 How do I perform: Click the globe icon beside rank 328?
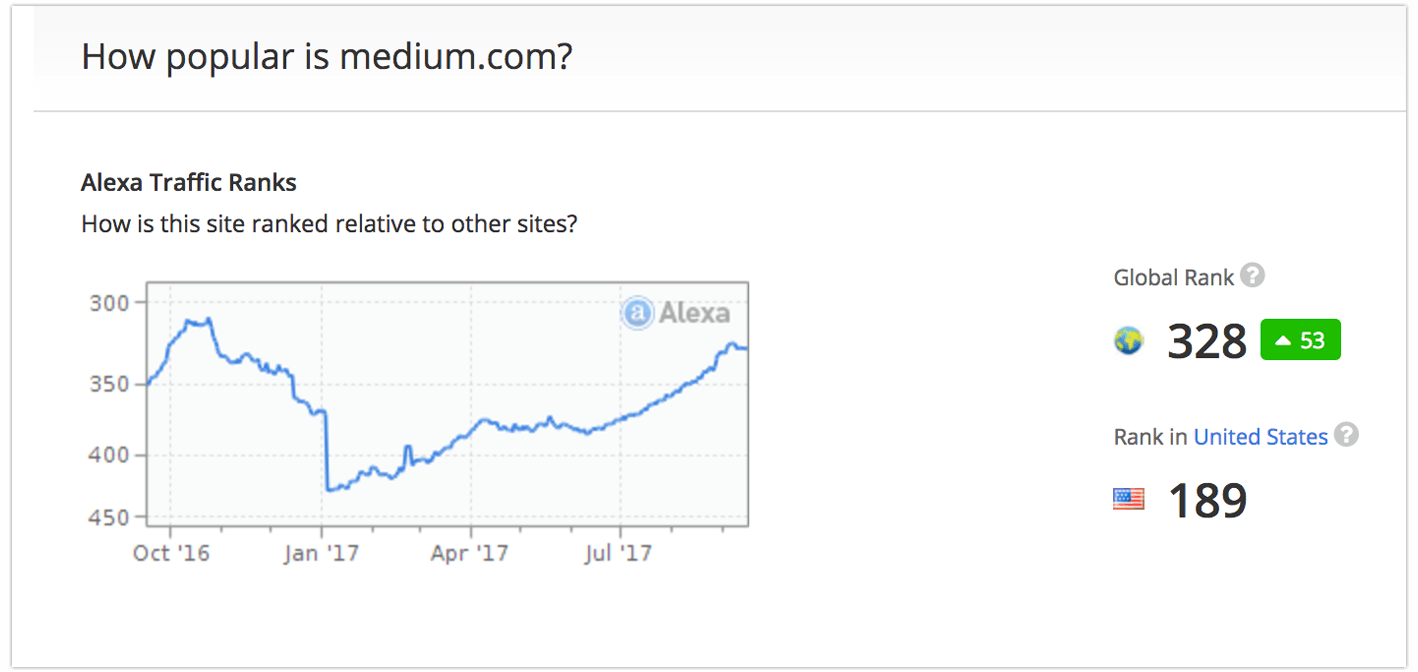(x=1128, y=342)
